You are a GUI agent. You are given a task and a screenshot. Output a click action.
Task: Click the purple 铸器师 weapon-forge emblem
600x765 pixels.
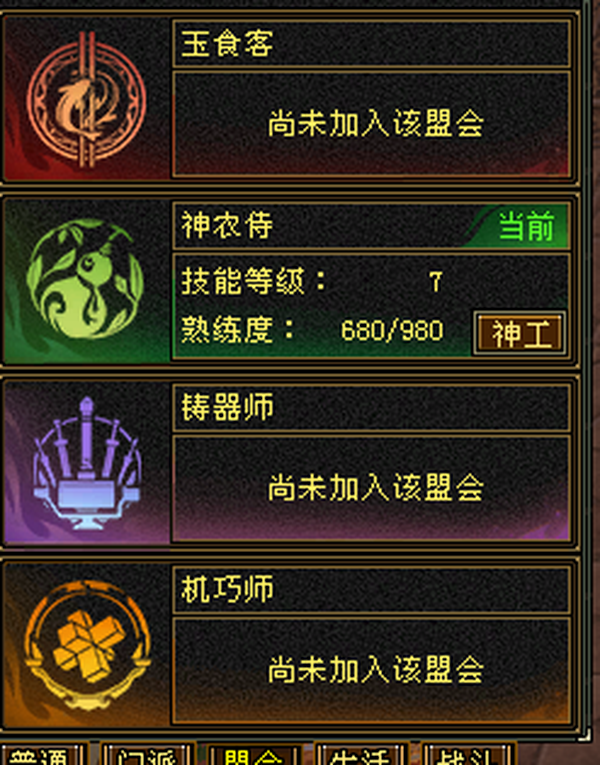(x=87, y=464)
